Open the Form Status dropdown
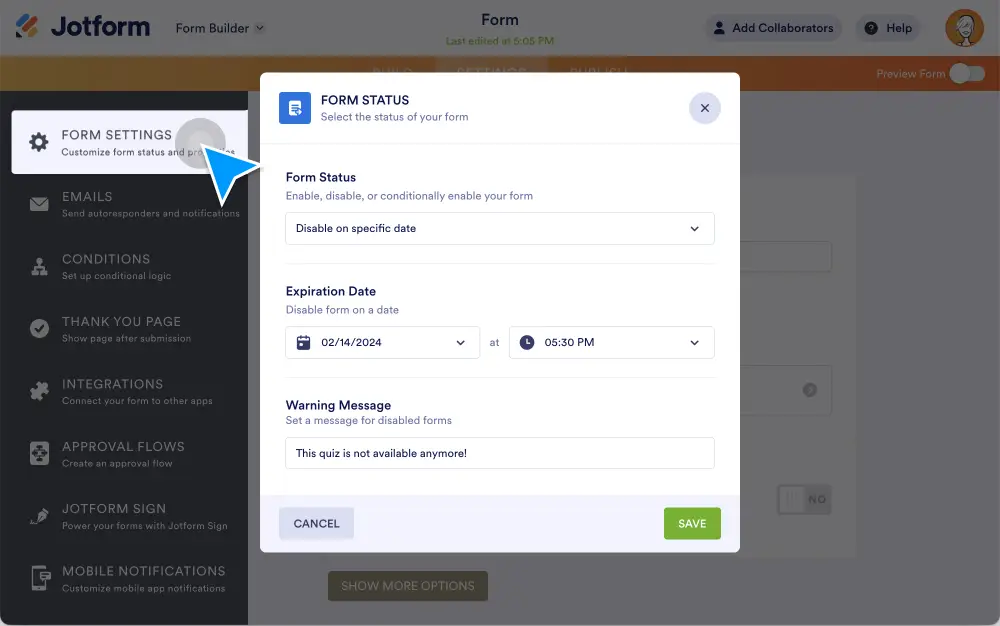 click(x=500, y=228)
